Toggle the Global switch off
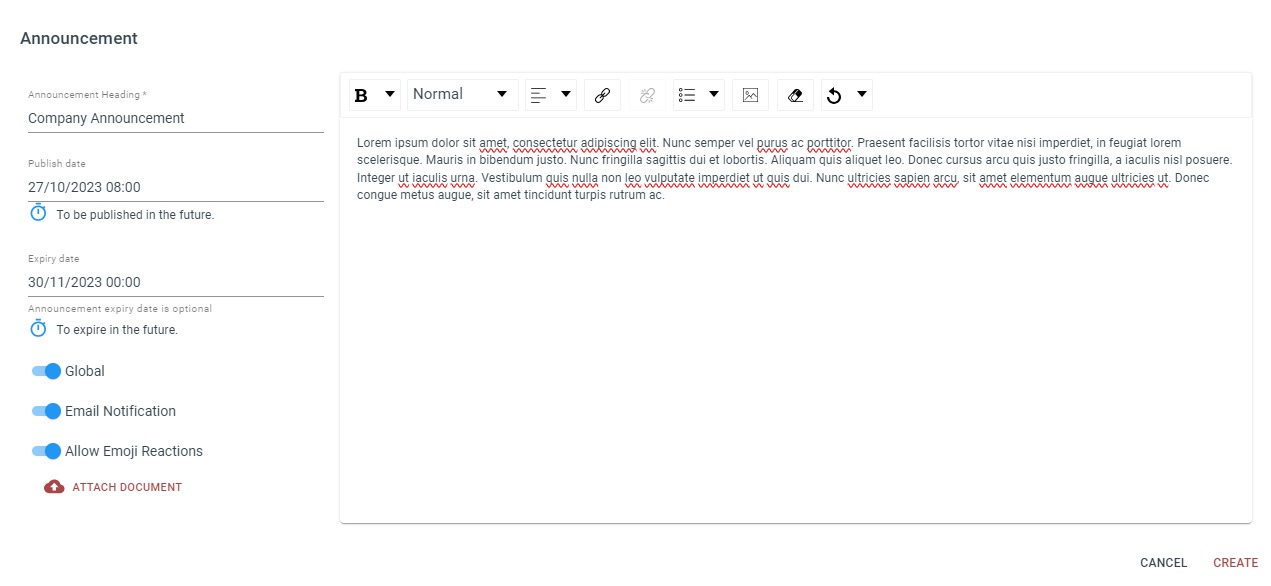 46,371
